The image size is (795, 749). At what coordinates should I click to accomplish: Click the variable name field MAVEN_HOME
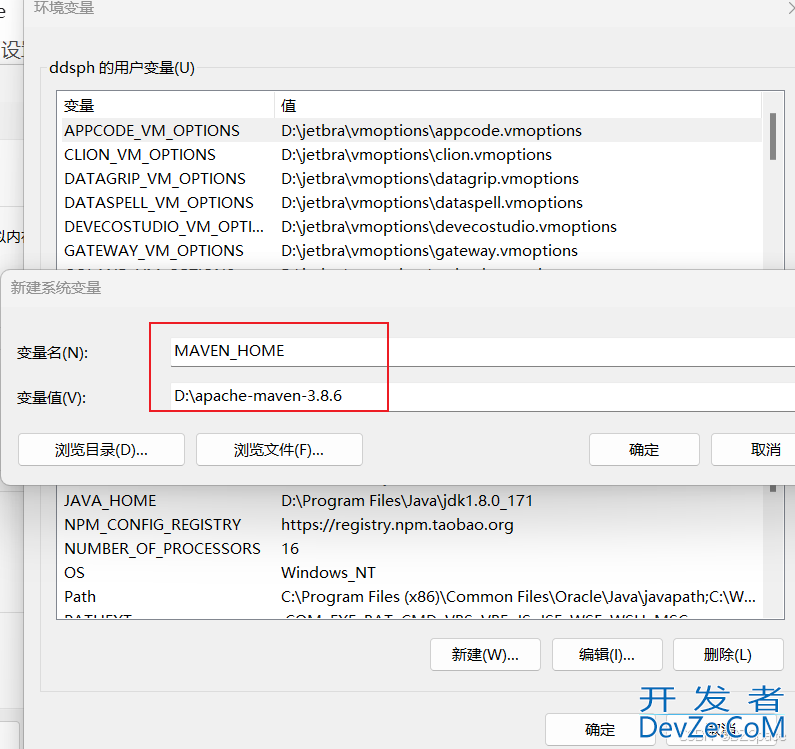[482, 351]
